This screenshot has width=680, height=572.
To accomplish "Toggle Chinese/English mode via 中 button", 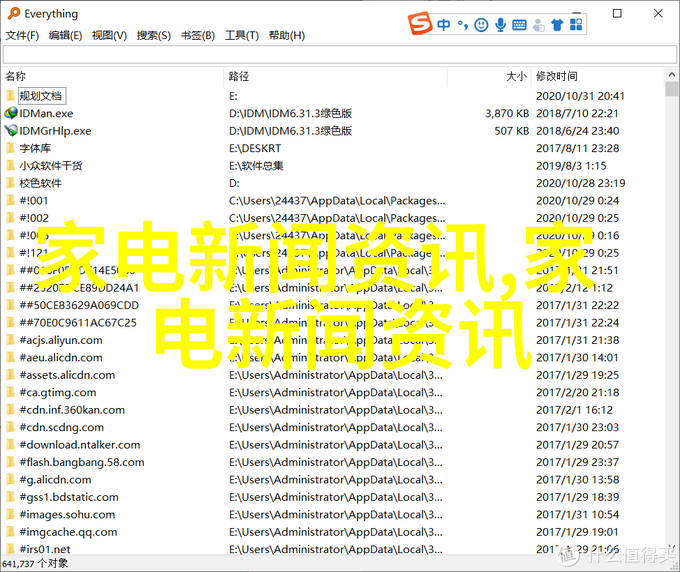I will tap(442, 23).
